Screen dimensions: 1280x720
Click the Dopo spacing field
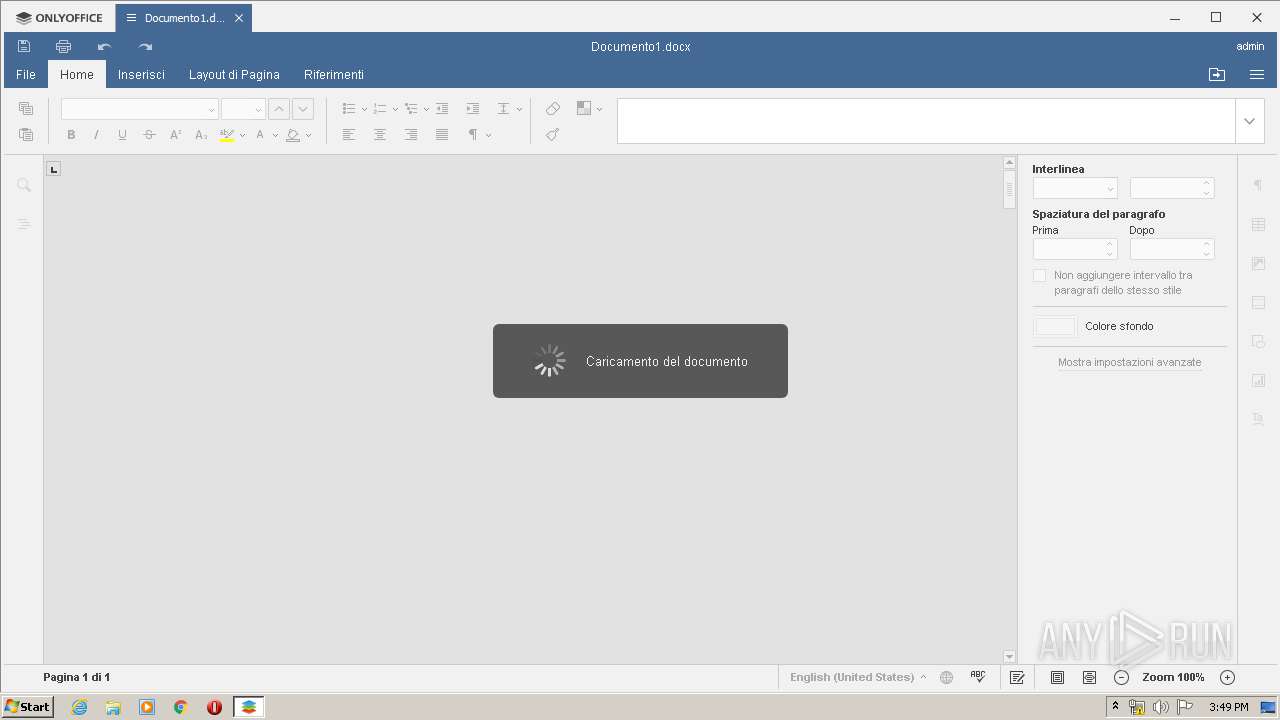[1172, 249]
